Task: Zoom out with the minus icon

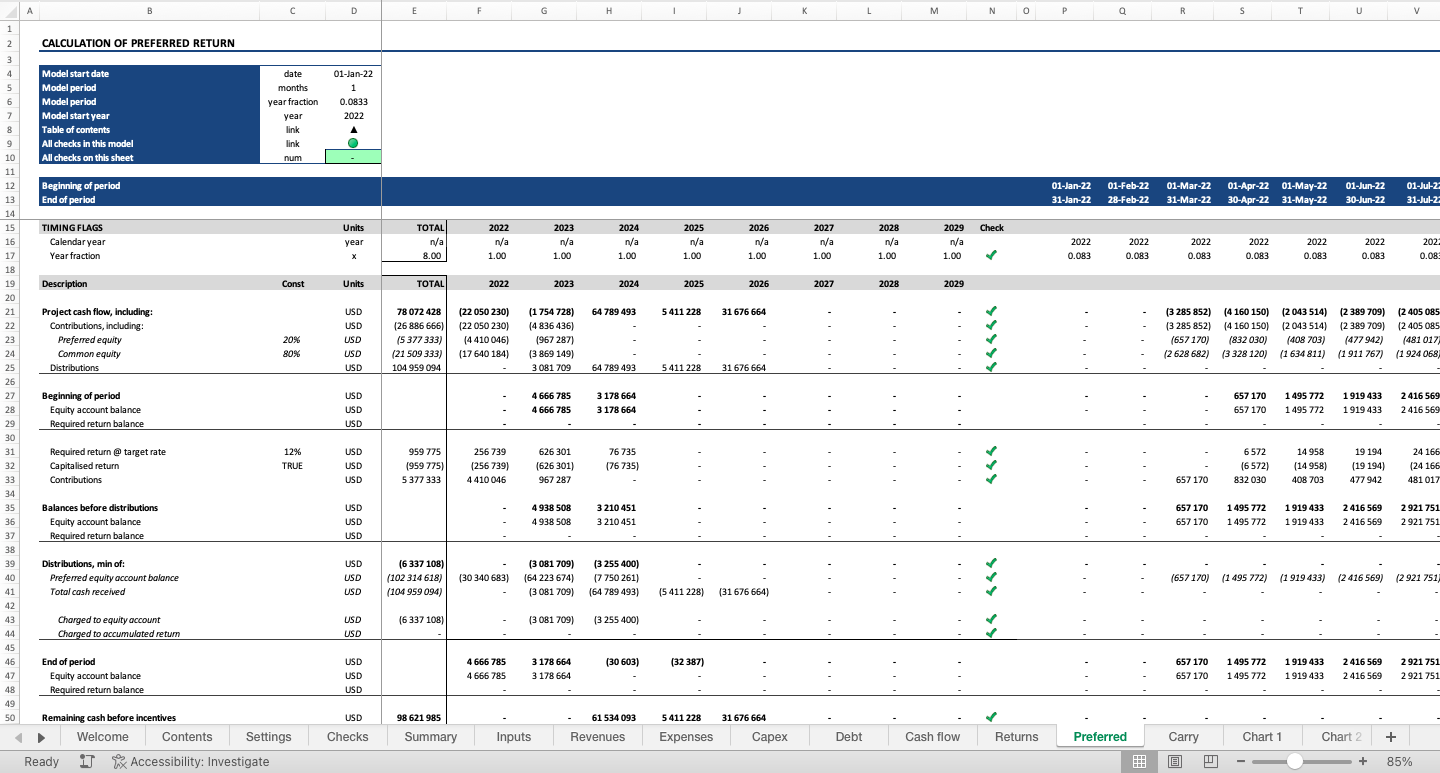Action: (x=1241, y=761)
